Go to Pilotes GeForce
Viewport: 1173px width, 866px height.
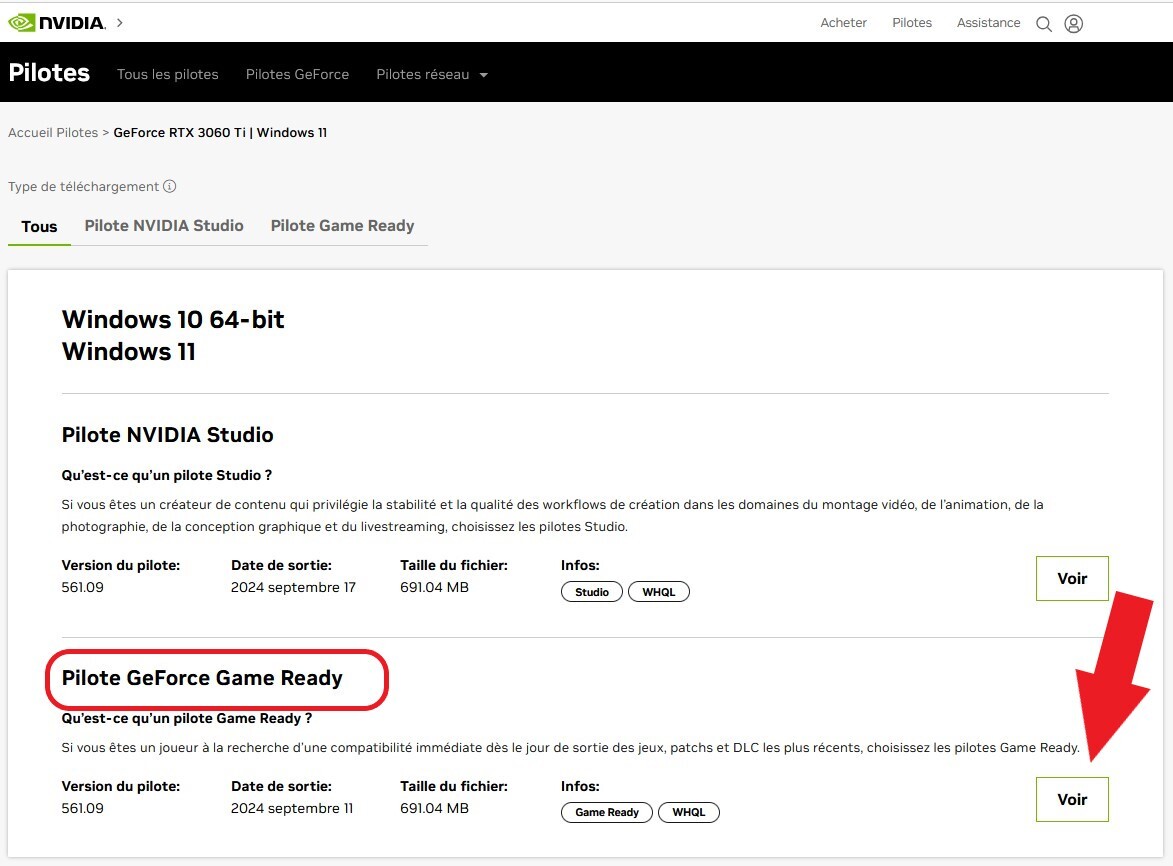297,75
